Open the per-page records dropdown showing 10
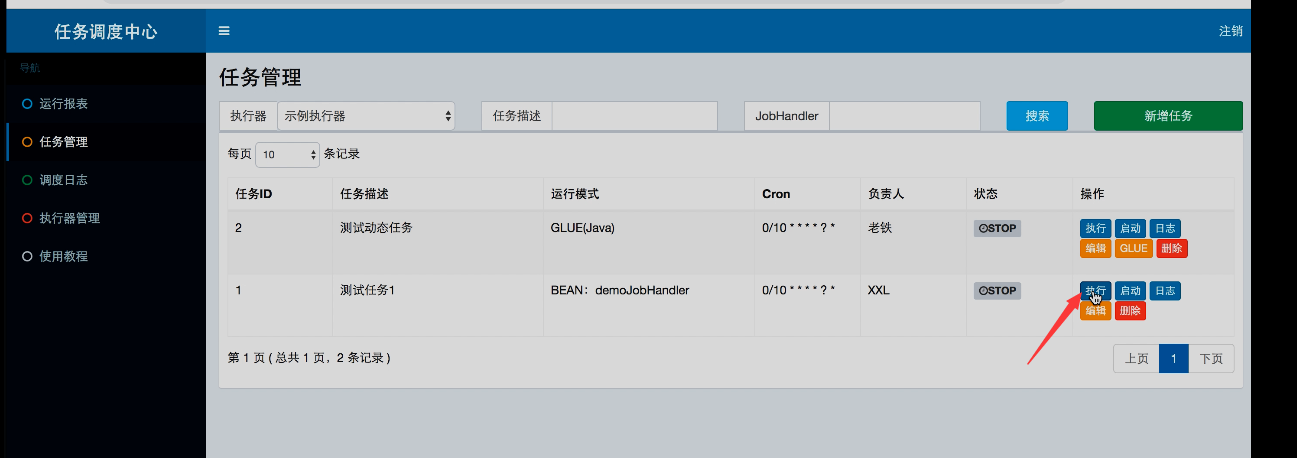 tap(288, 155)
